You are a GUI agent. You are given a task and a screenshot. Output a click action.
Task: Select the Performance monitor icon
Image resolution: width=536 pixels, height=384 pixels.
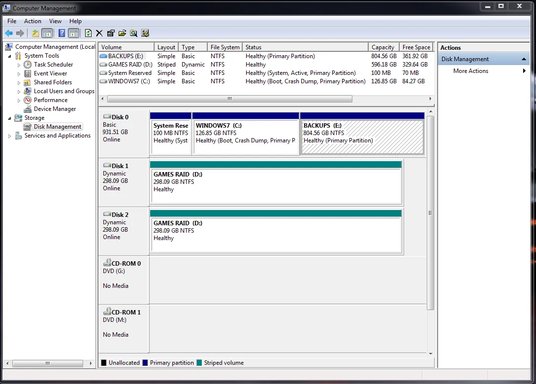click(28, 100)
